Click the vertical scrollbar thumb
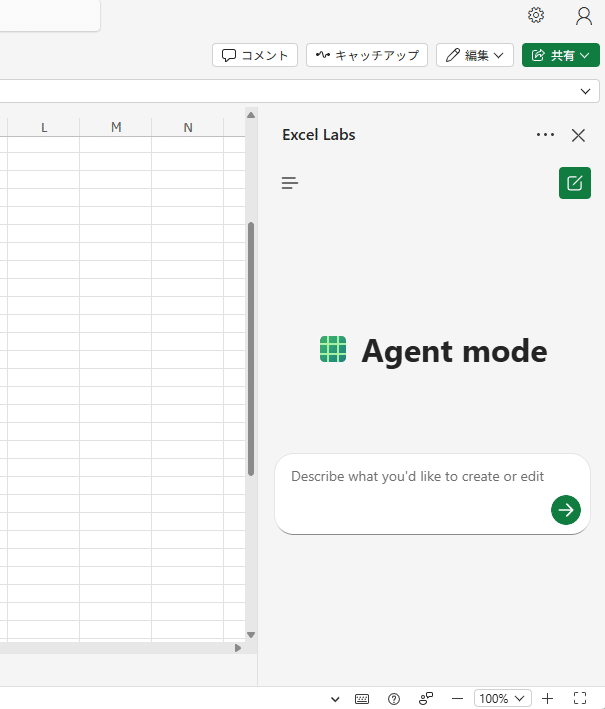 pos(251,349)
